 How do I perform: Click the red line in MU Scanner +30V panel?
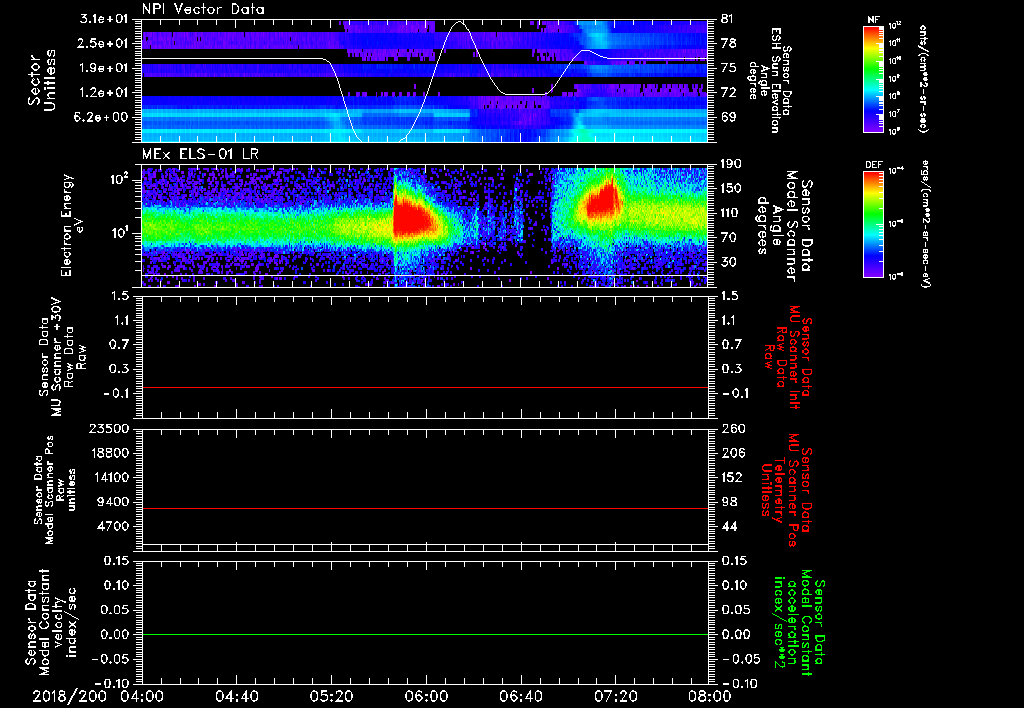tap(425, 387)
